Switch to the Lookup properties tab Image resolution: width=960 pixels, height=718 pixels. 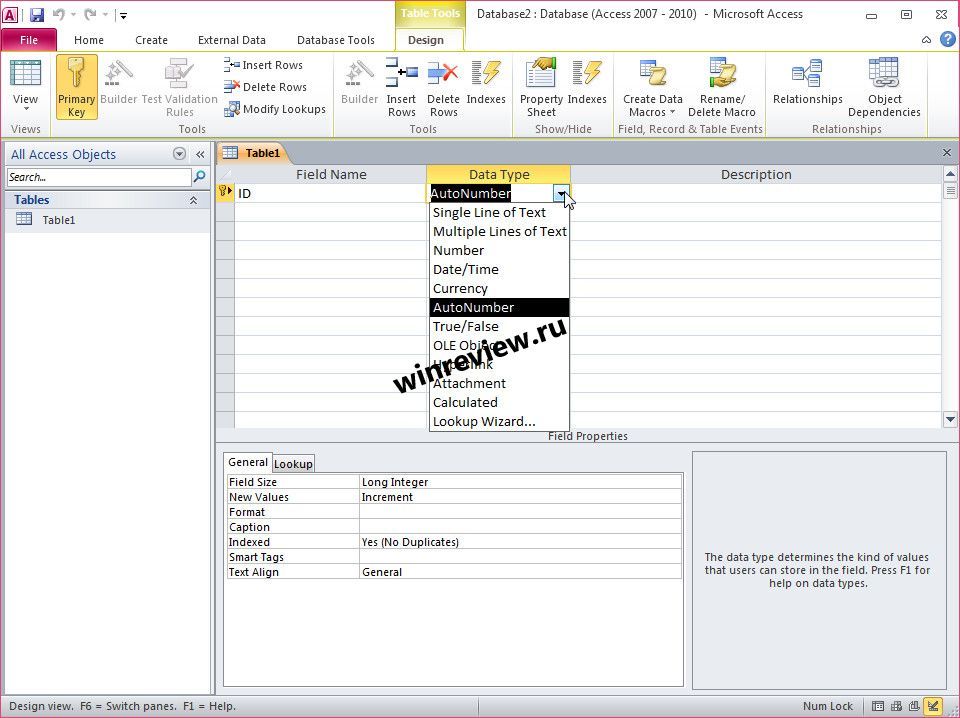tap(293, 464)
